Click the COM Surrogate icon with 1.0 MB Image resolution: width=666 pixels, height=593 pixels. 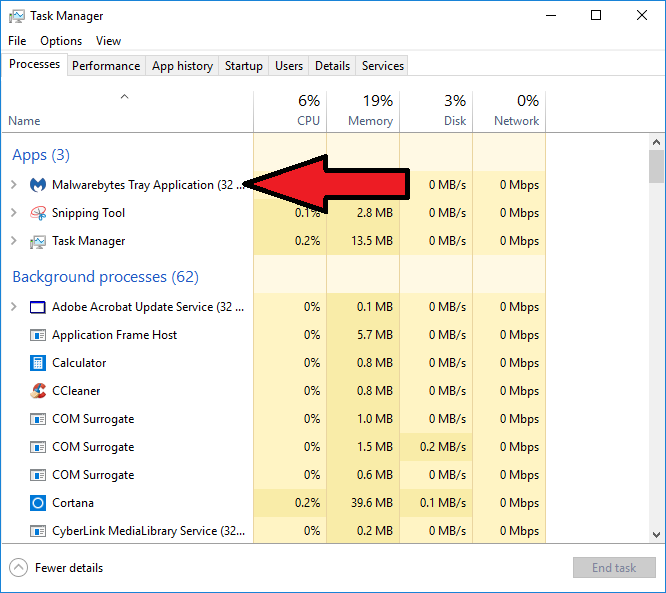[38, 419]
